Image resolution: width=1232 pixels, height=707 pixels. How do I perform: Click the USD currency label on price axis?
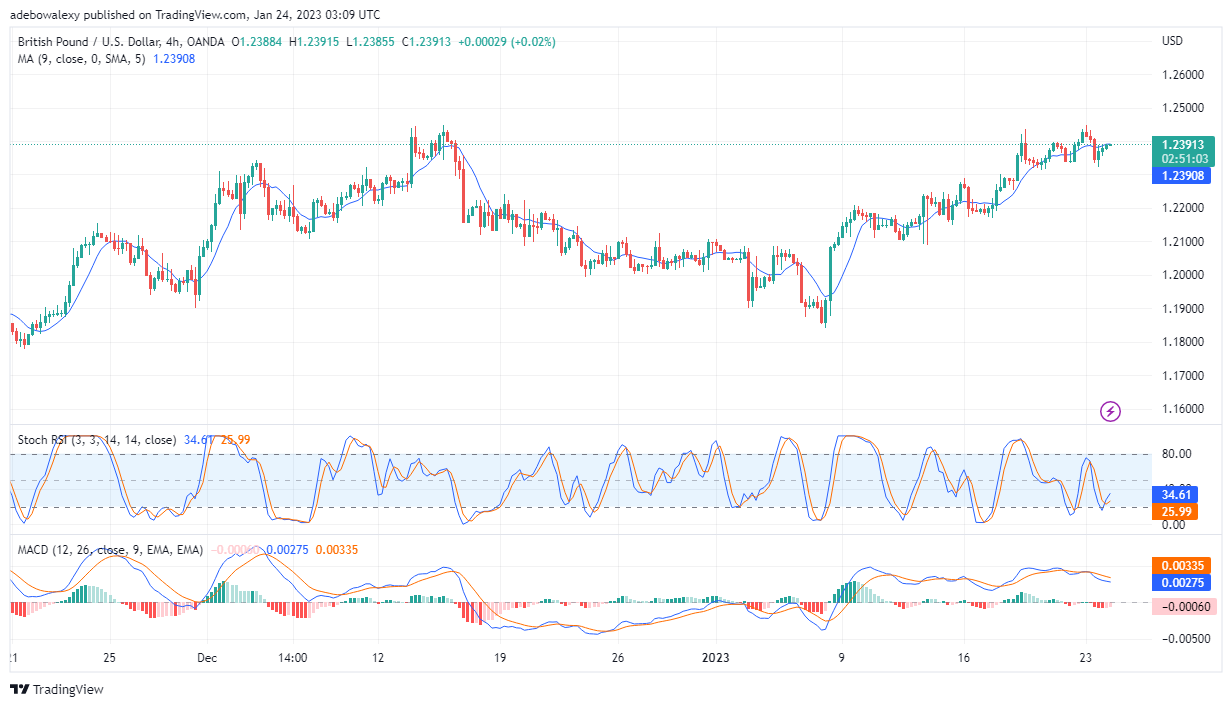click(1173, 41)
